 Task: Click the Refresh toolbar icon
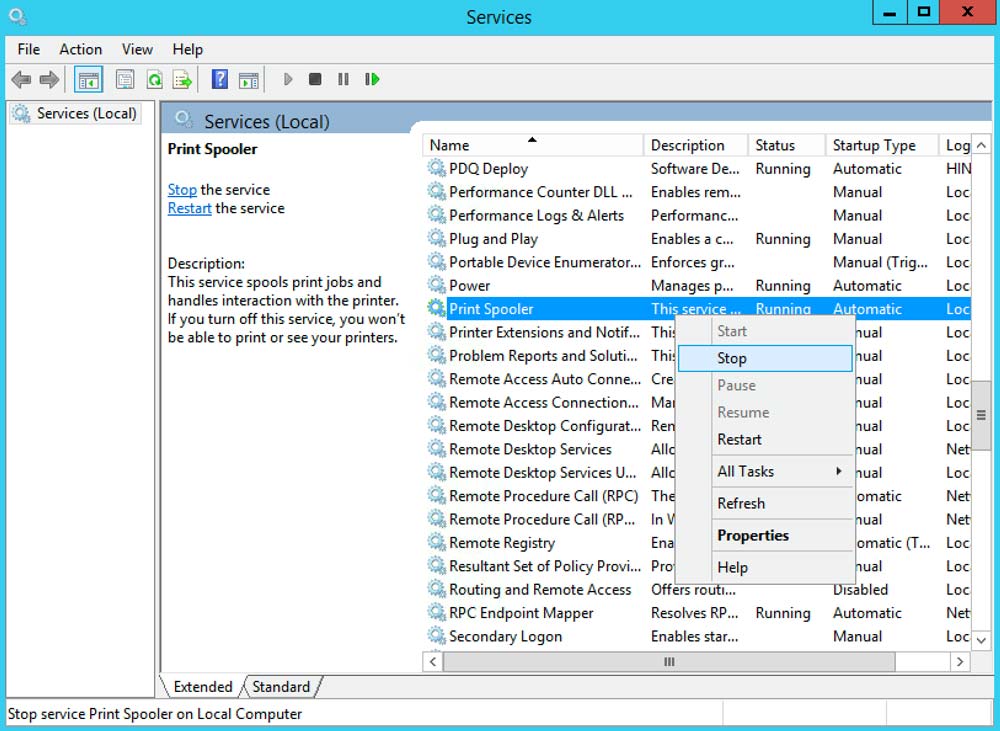tap(154, 79)
